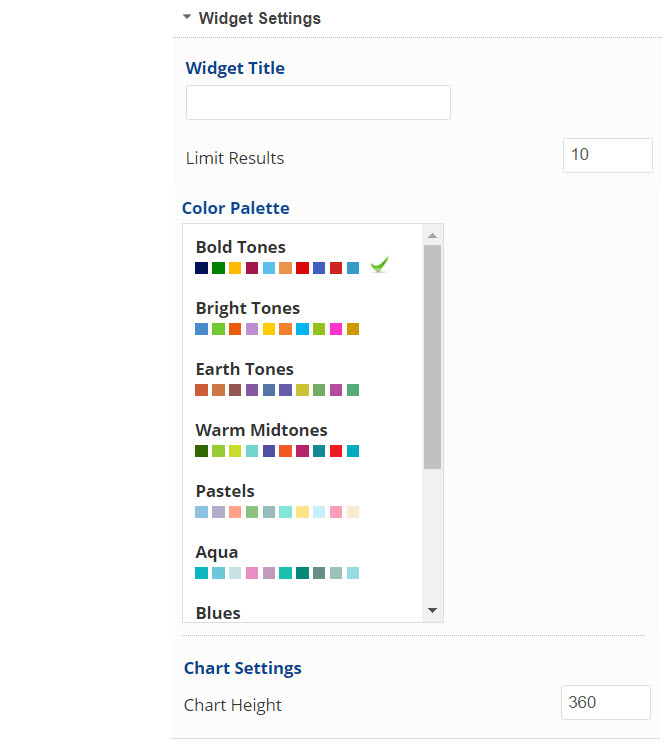
Task: Click the palette list scroll up arrow
Action: [x=432, y=236]
